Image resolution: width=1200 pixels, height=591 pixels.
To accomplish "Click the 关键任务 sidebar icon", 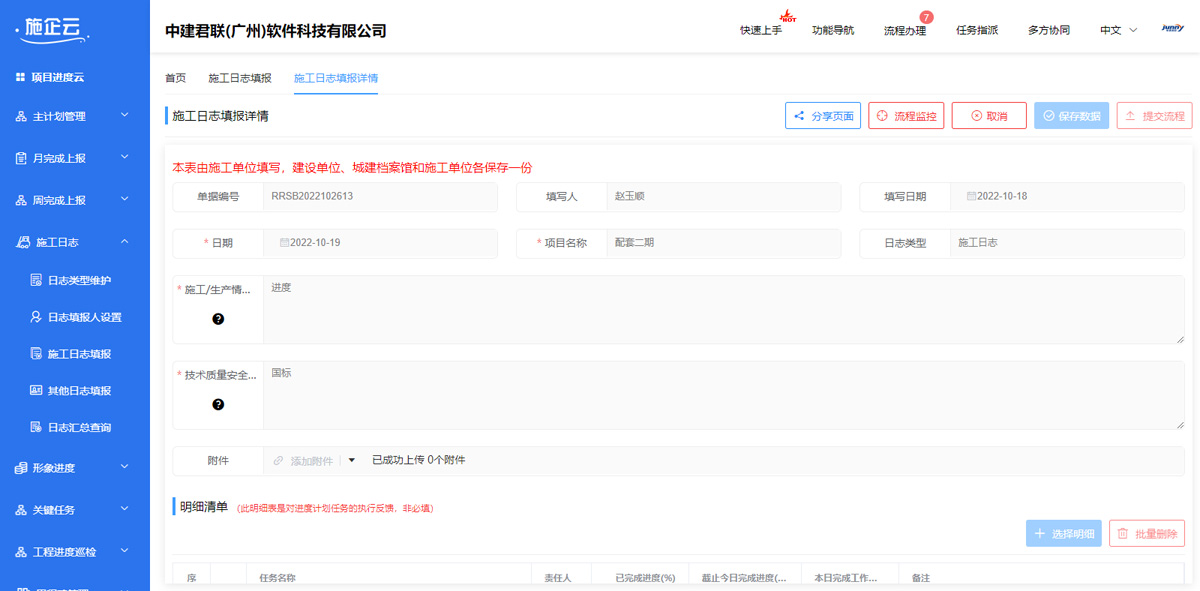I will click(21, 510).
